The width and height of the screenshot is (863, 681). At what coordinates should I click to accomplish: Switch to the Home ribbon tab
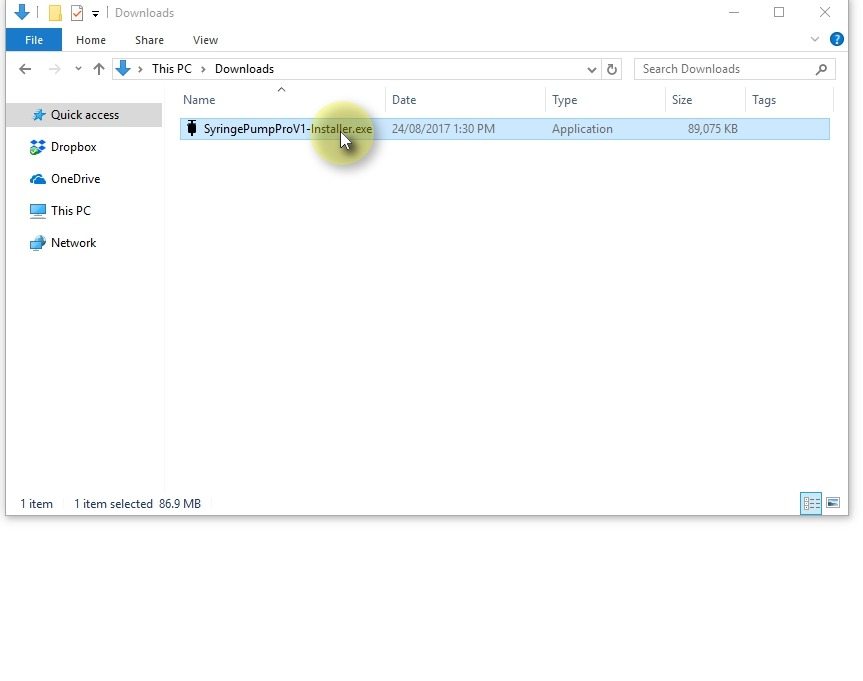91,40
